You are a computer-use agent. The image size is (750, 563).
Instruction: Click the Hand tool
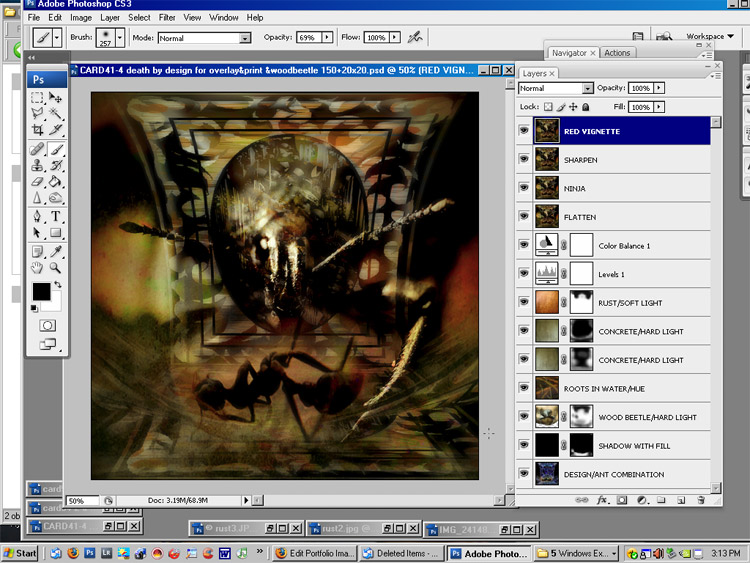click(37, 268)
